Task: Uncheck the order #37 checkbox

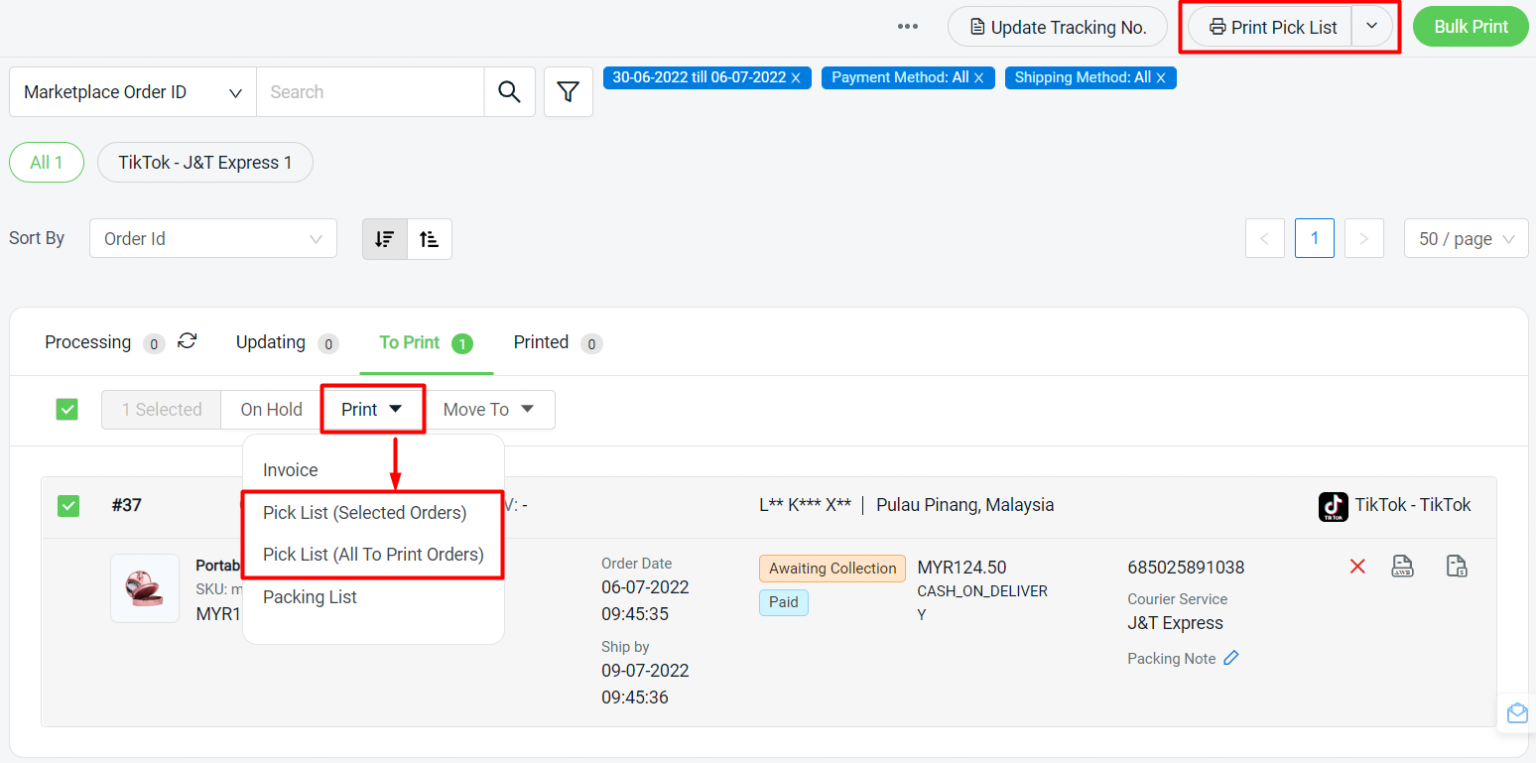Action: 68,506
